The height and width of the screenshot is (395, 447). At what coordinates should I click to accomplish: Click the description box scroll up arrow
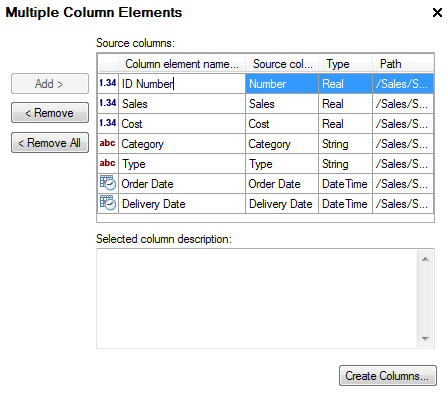(x=425, y=259)
